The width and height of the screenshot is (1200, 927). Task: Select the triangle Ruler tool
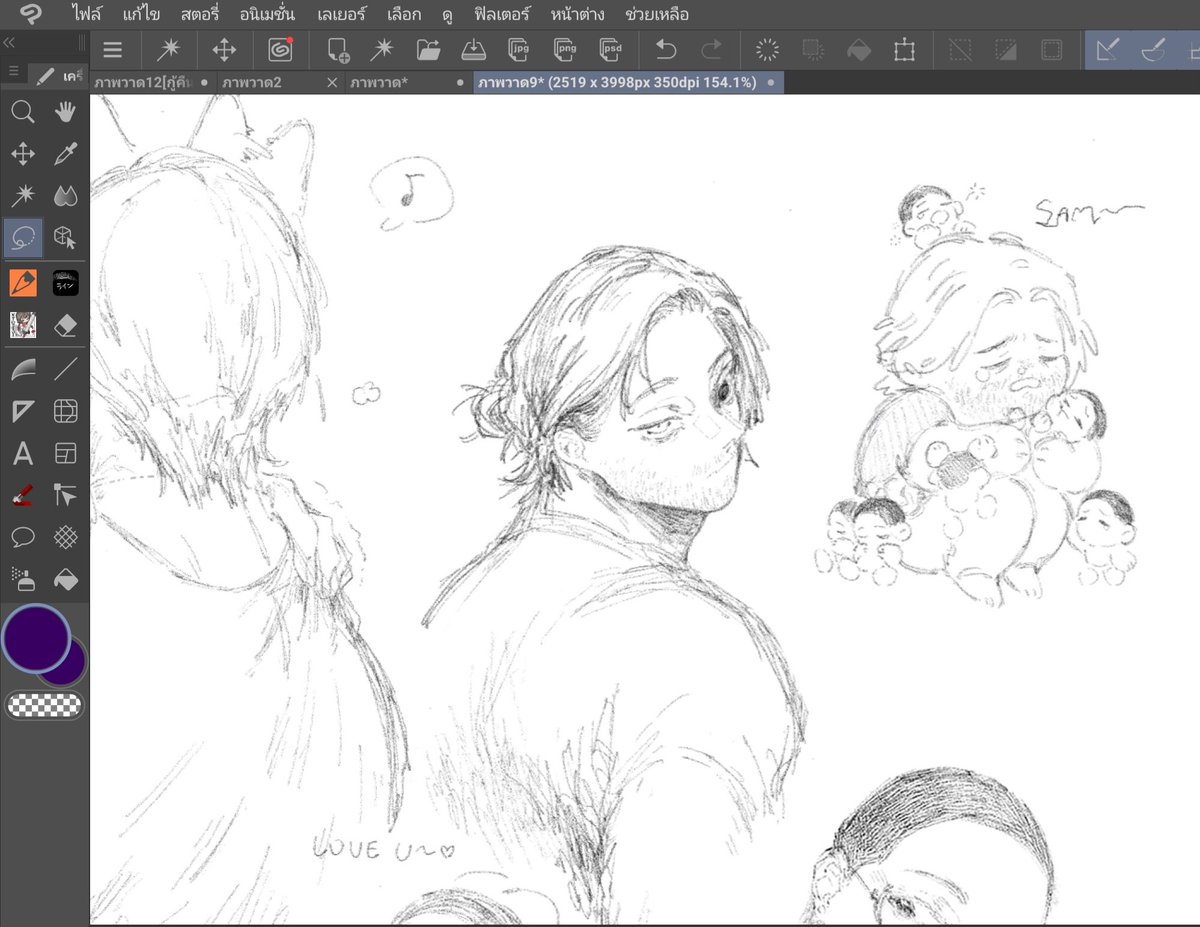(23, 412)
